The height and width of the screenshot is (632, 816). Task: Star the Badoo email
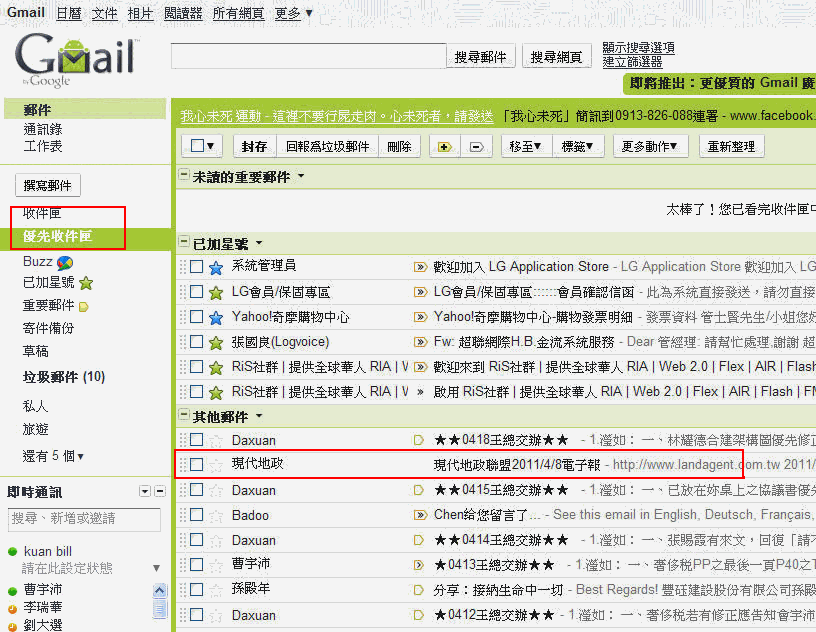point(216,515)
